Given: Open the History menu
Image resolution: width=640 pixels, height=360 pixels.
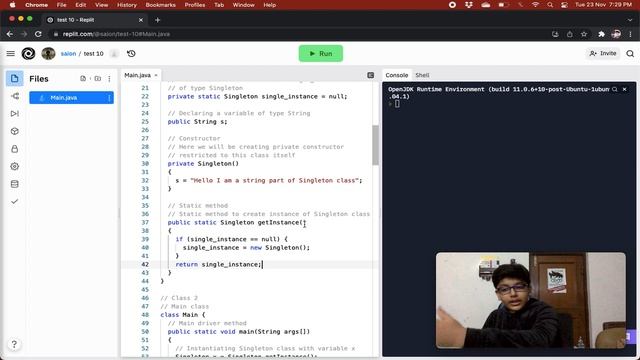Looking at the screenshot, I should pos(127,5).
